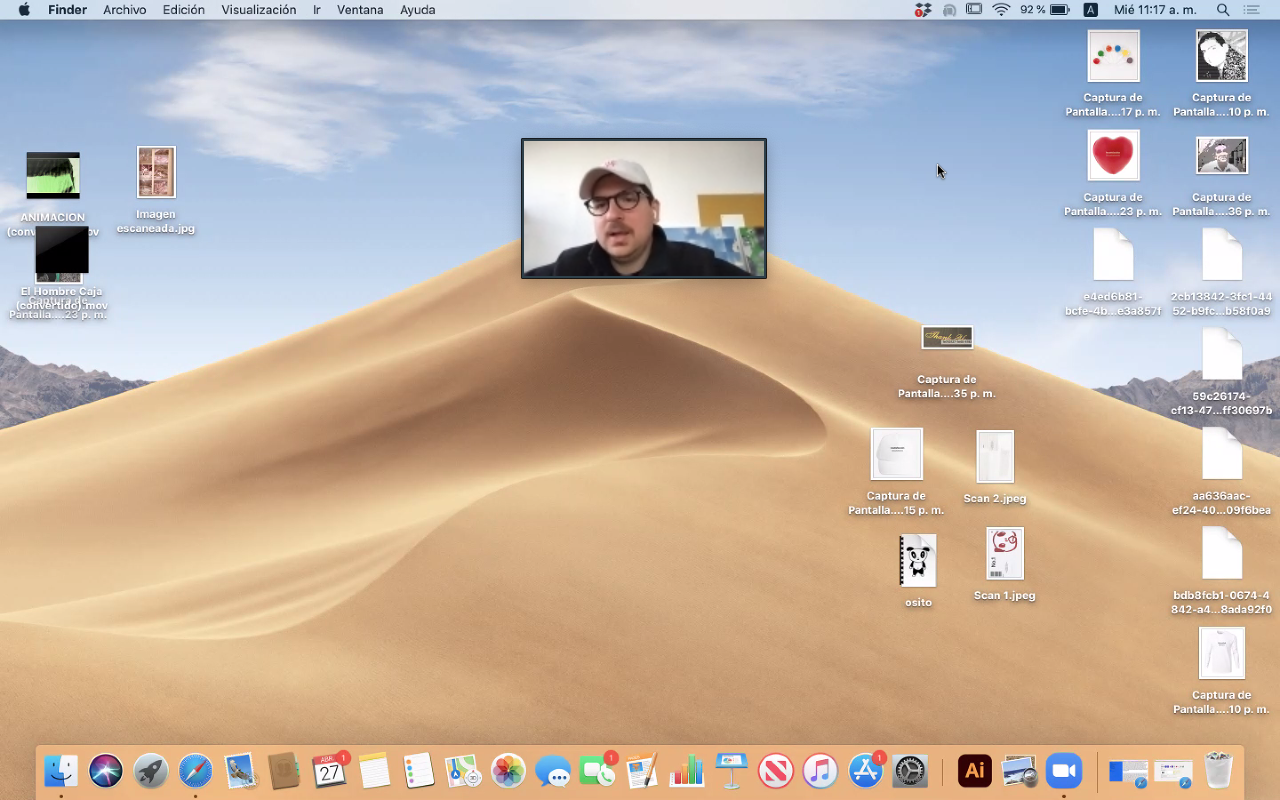Launch Zoom from the dock
The image size is (1280, 800).
tap(1064, 771)
